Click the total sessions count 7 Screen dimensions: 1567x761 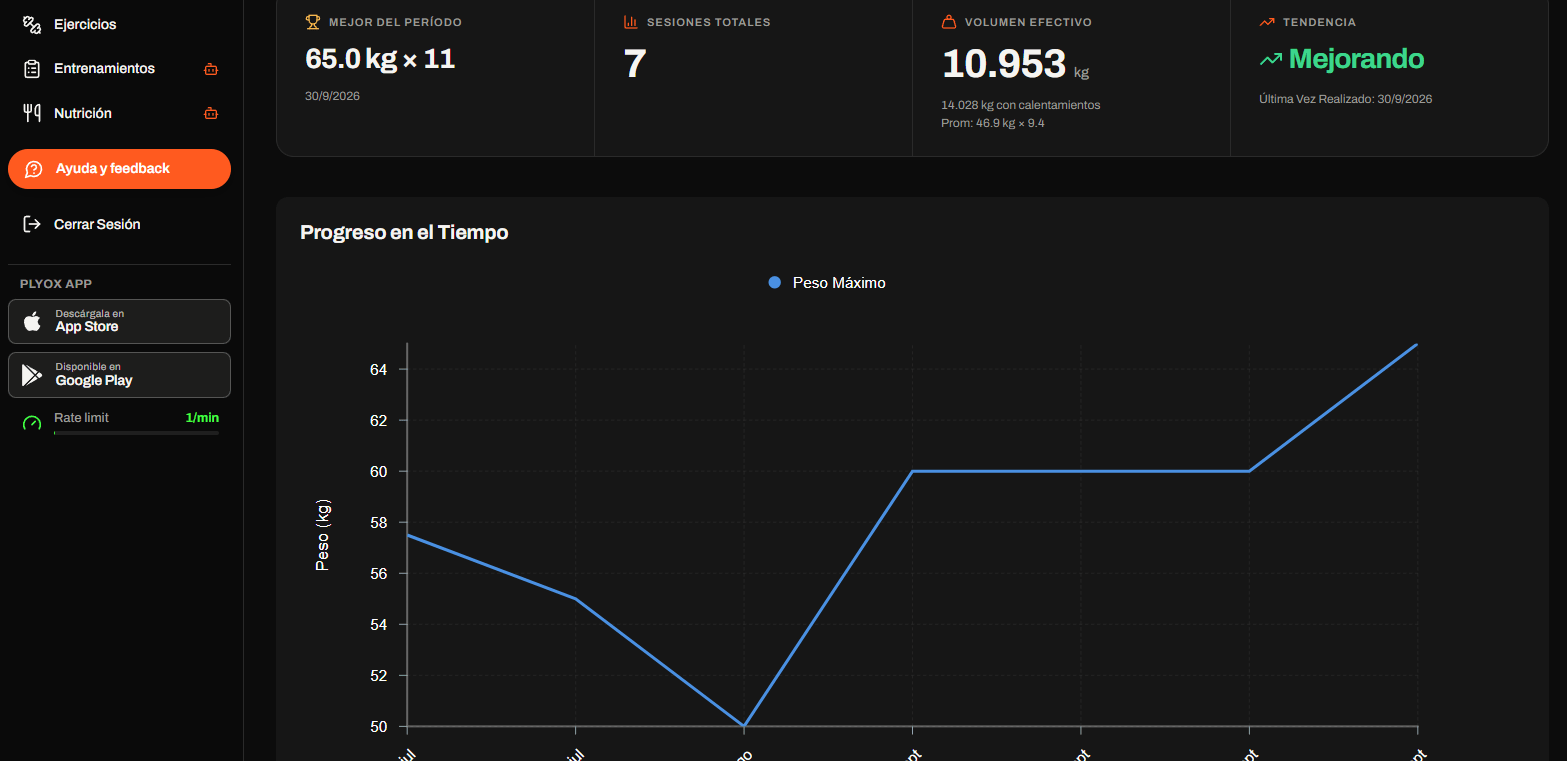pos(635,64)
